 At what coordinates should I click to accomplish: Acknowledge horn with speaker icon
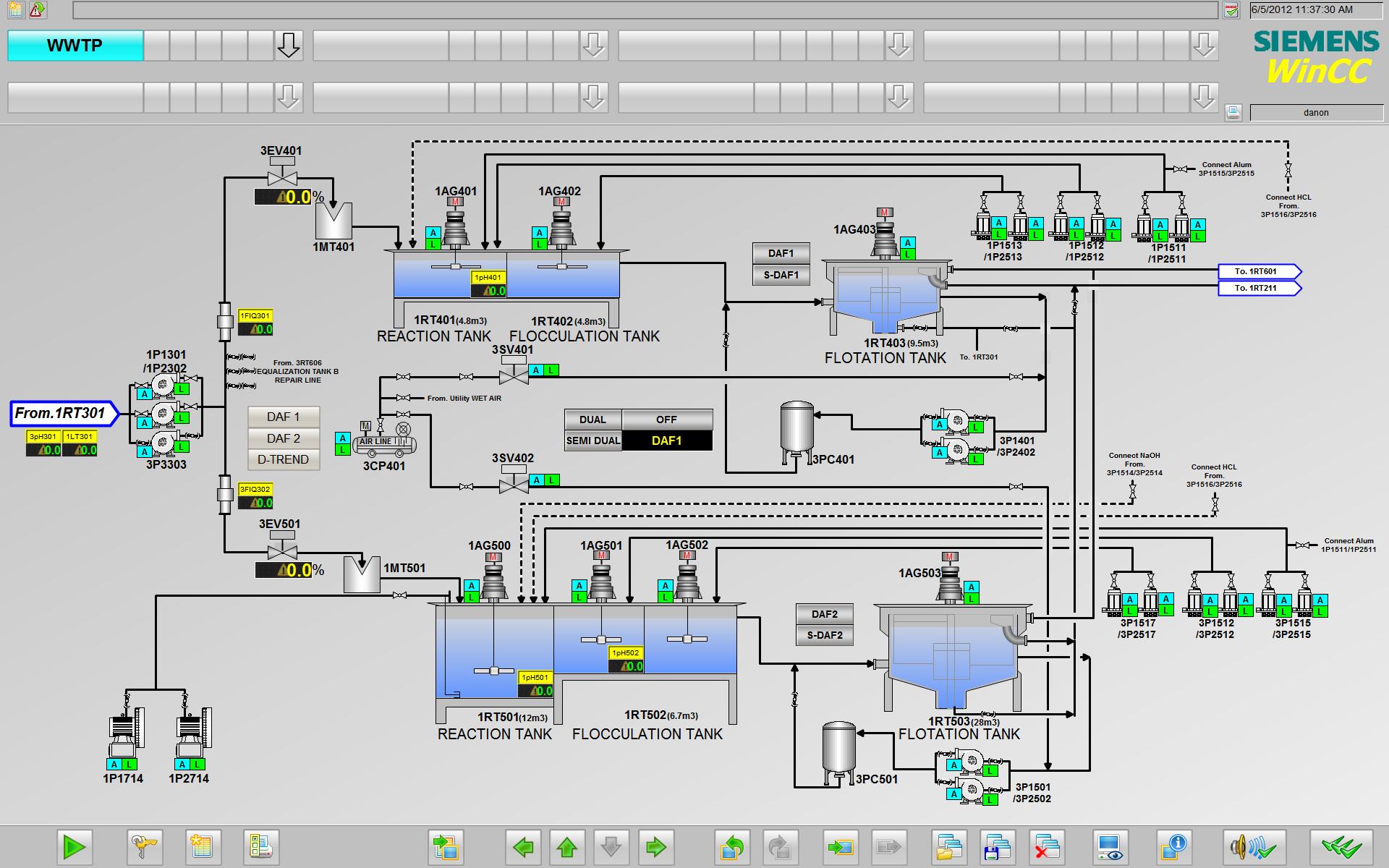tap(1254, 846)
